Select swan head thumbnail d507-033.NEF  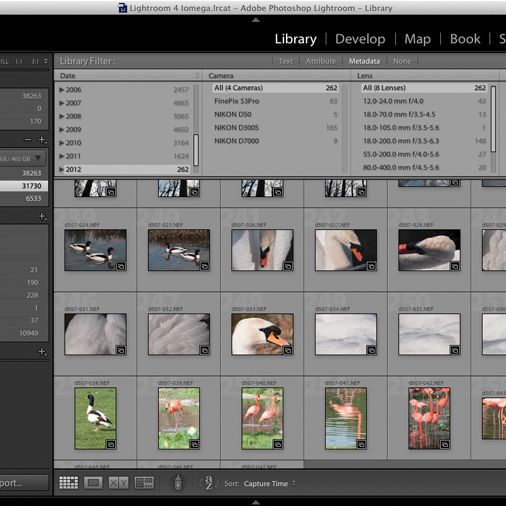coord(262,334)
